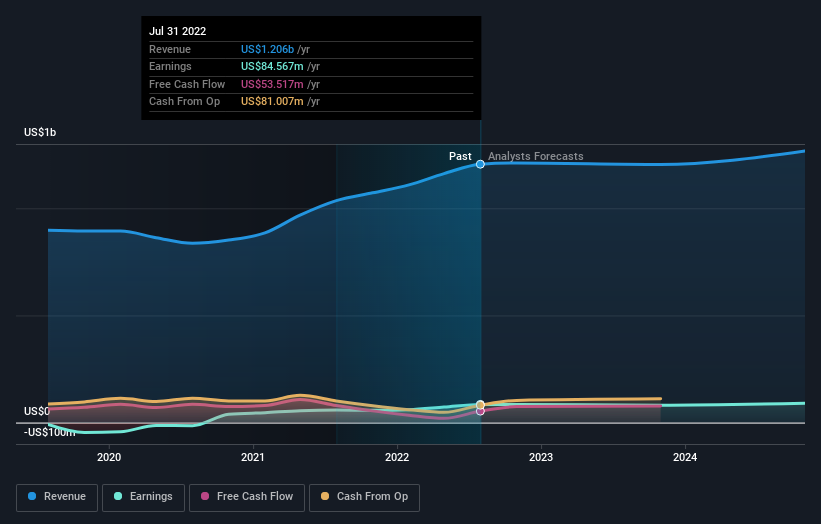821x524 pixels.
Task: Toggle the Free Cash Flow legend button
Action: (x=247, y=497)
